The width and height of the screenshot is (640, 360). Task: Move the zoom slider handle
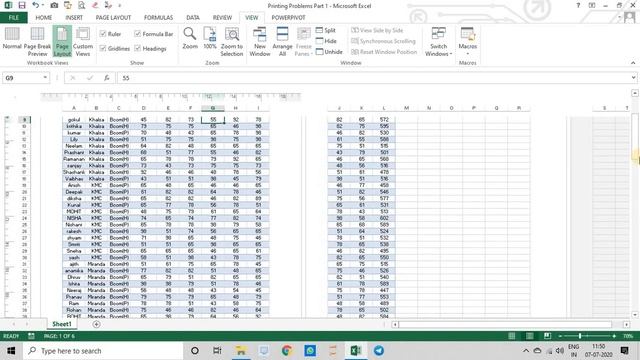(580, 336)
